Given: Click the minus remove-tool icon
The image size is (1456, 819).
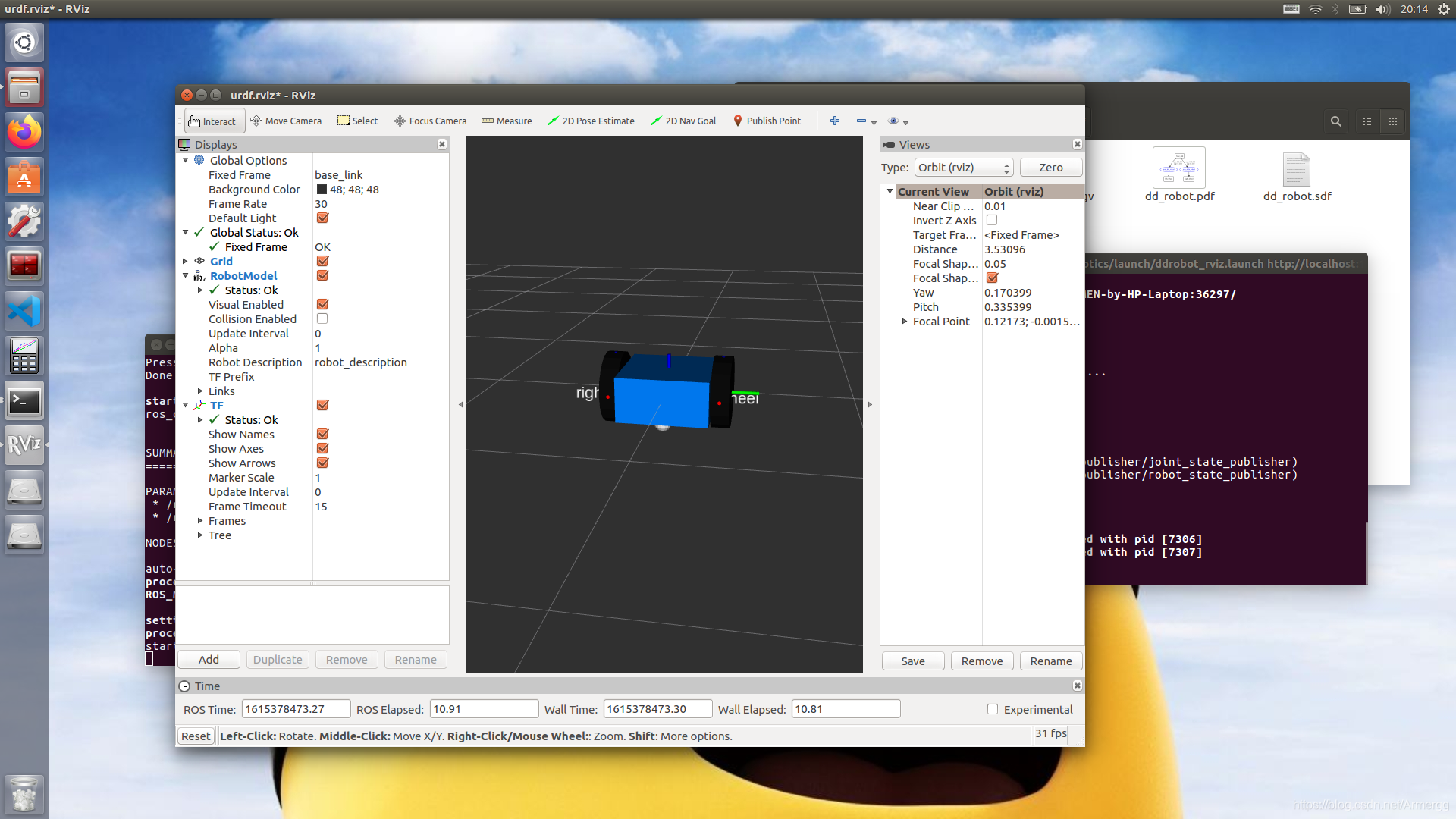Looking at the screenshot, I should coord(861,121).
